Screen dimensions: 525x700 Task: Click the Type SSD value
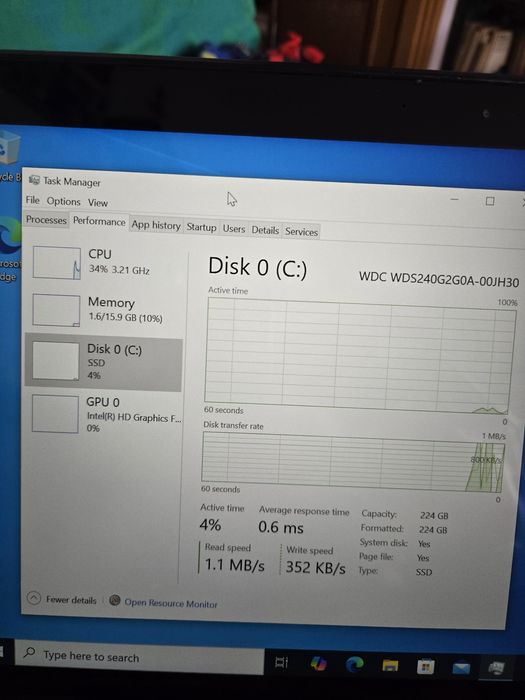pyautogui.click(x=424, y=572)
